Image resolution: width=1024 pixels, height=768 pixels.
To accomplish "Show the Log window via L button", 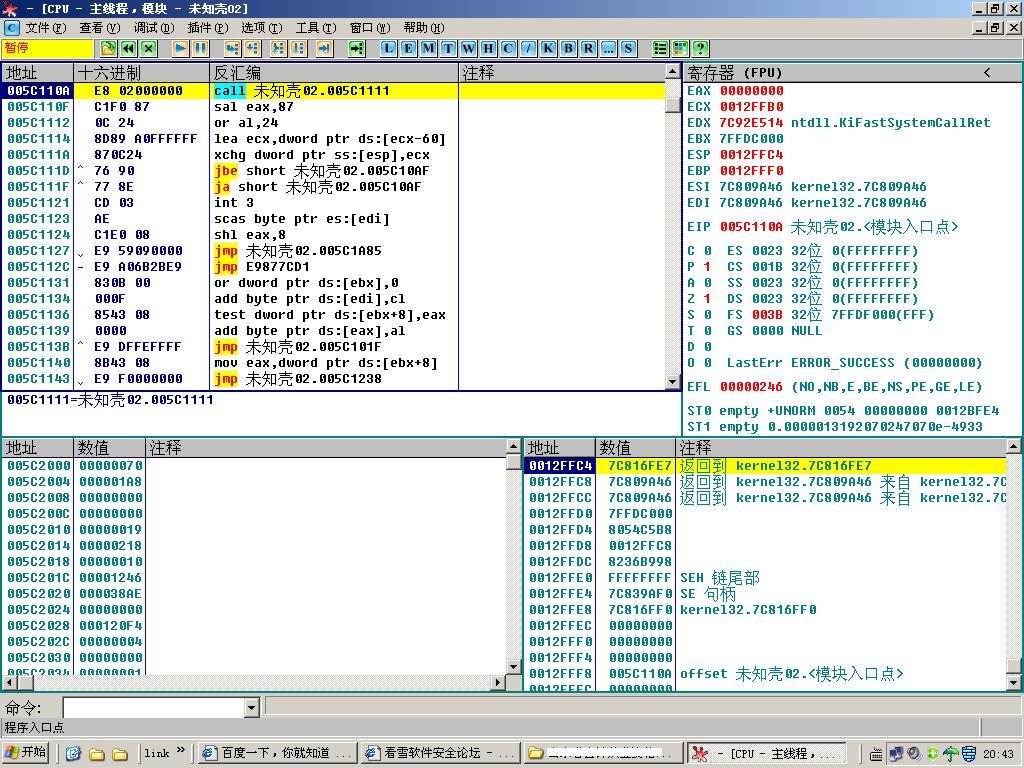I will [x=388, y=48].
